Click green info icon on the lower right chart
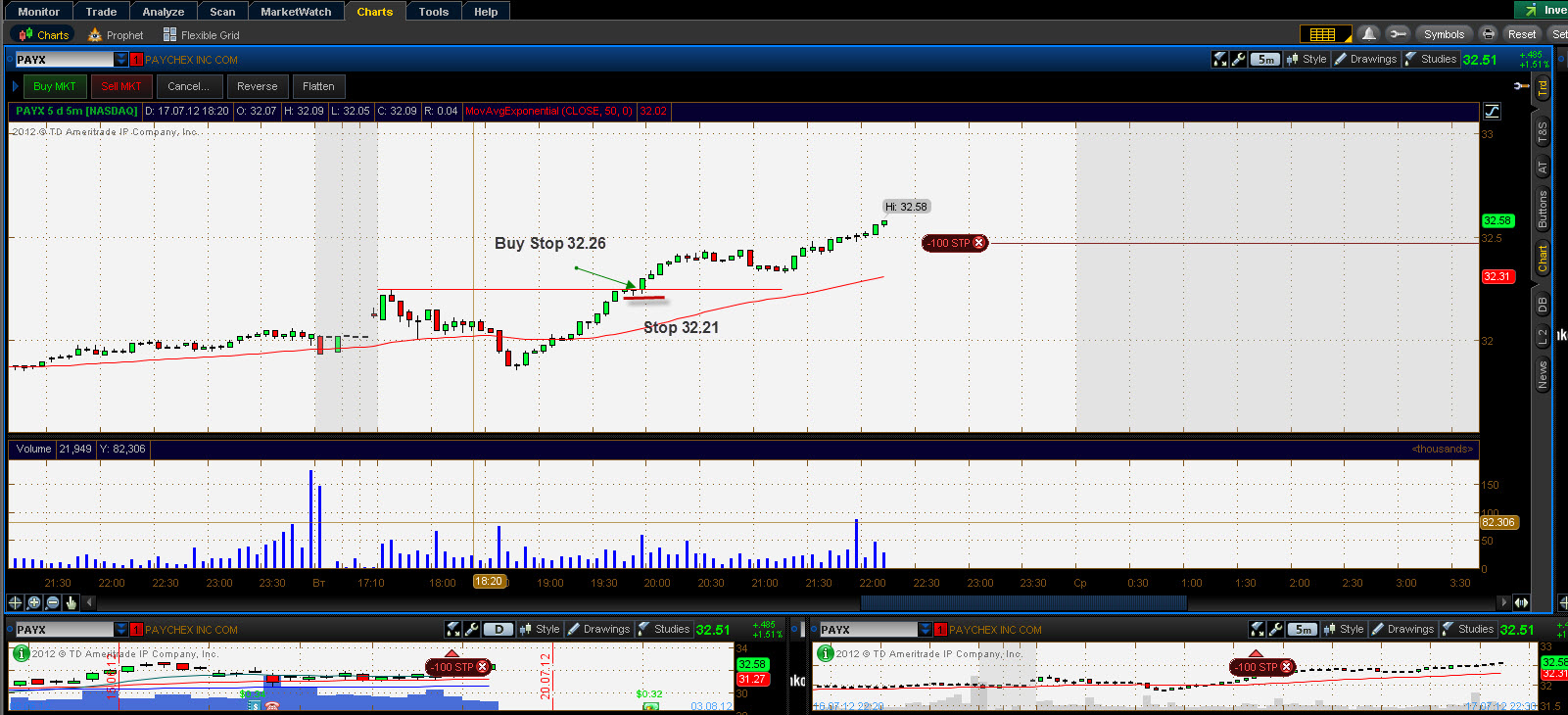 [x=825, y=653]
